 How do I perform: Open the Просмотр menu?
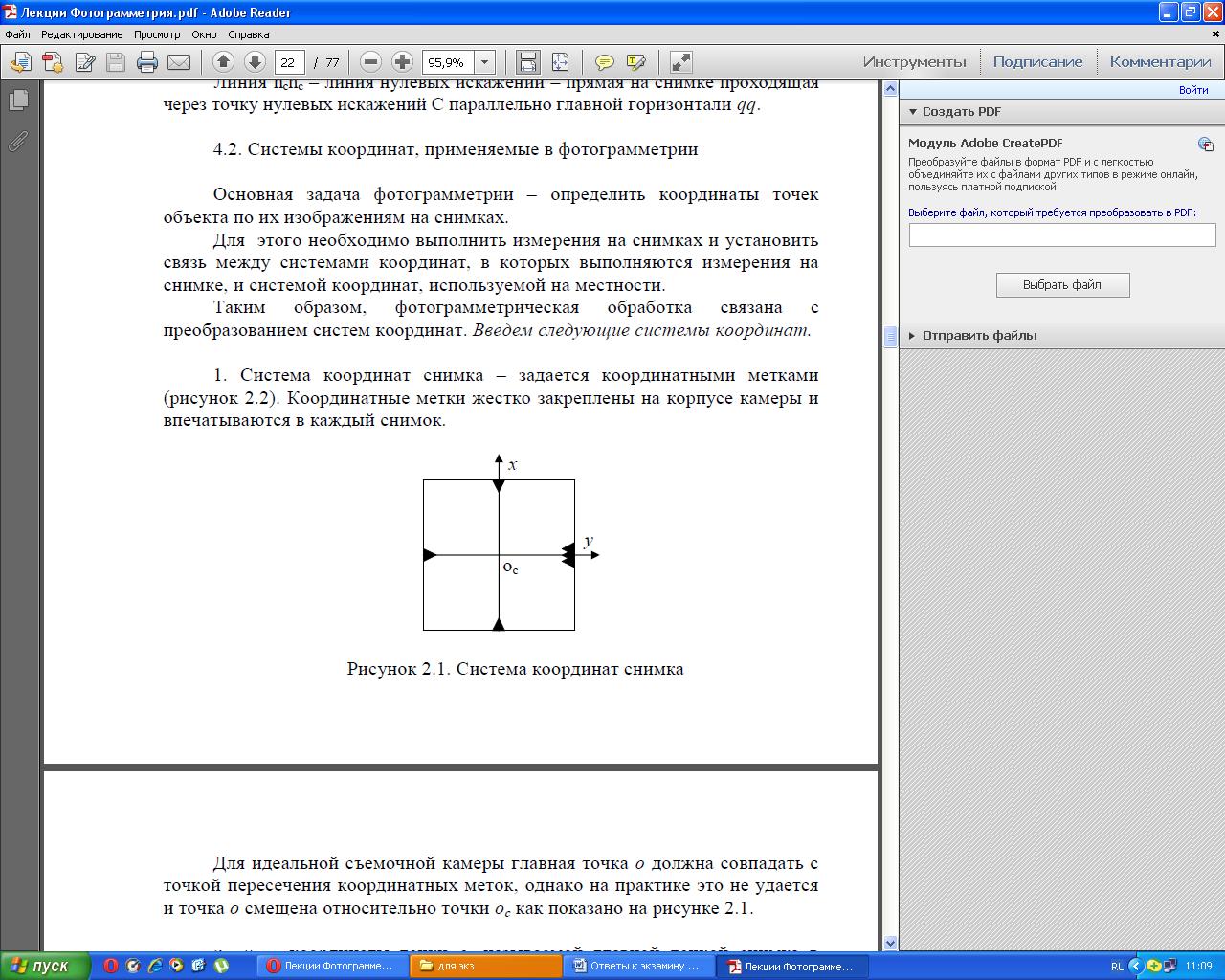pyautogui.click(x=157, y=34)
